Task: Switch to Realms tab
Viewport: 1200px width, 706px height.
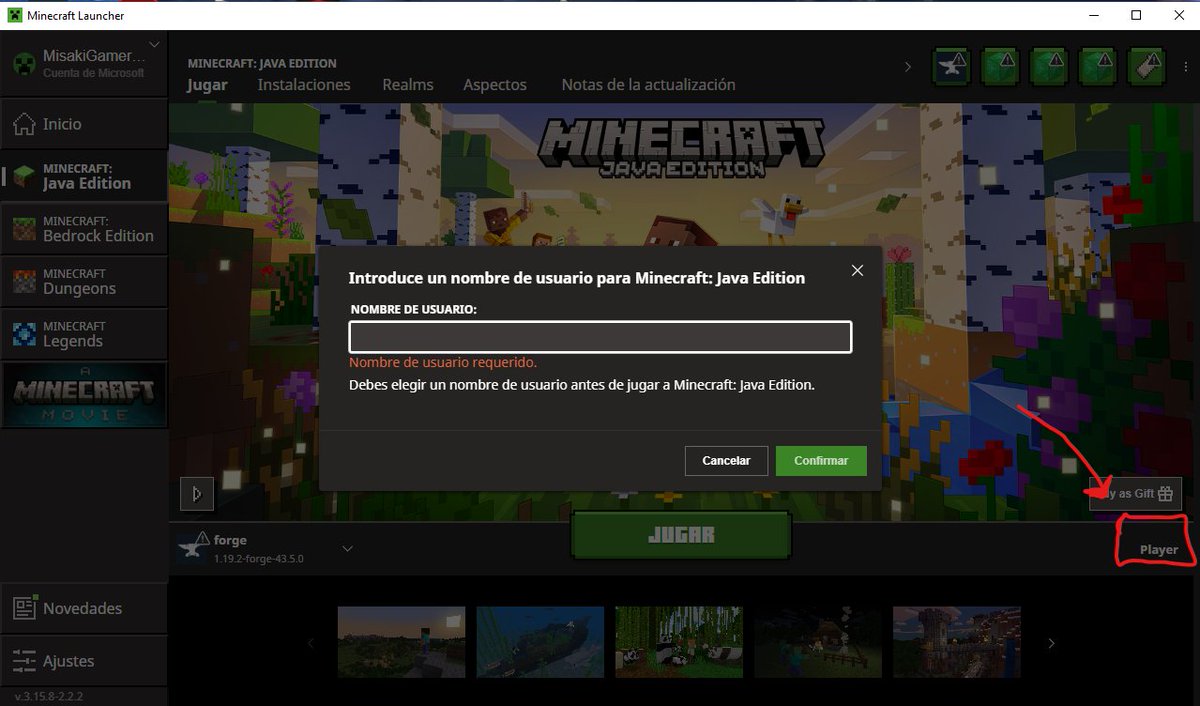Action: [408, 85]
